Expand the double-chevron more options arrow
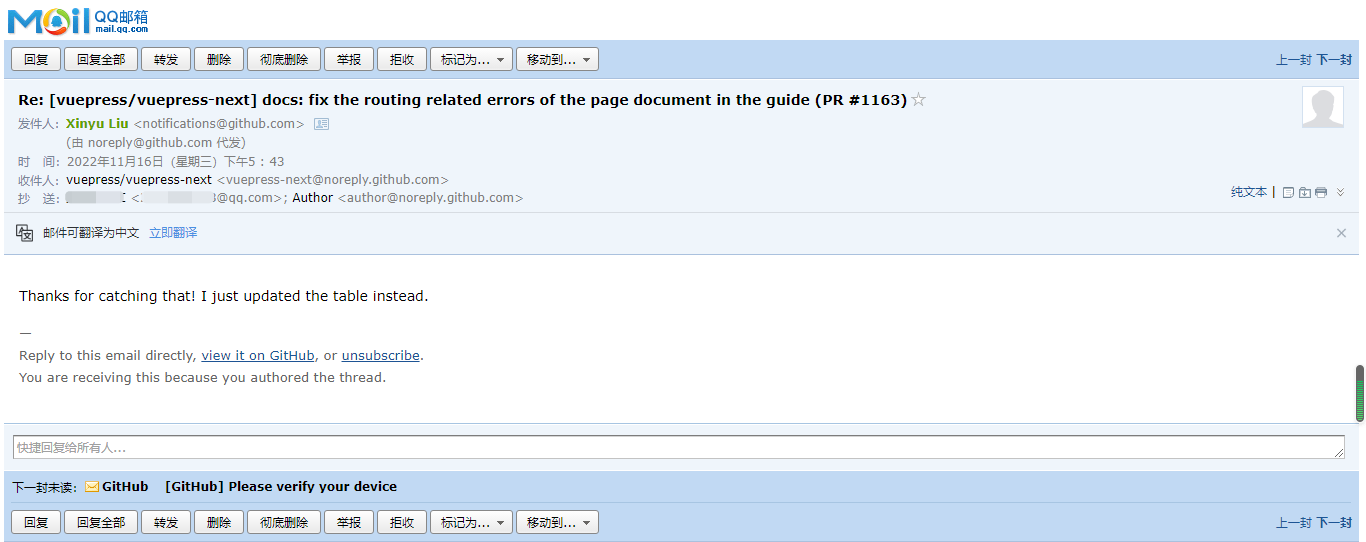The image size is (1366, 542). tap(1341, 192)
